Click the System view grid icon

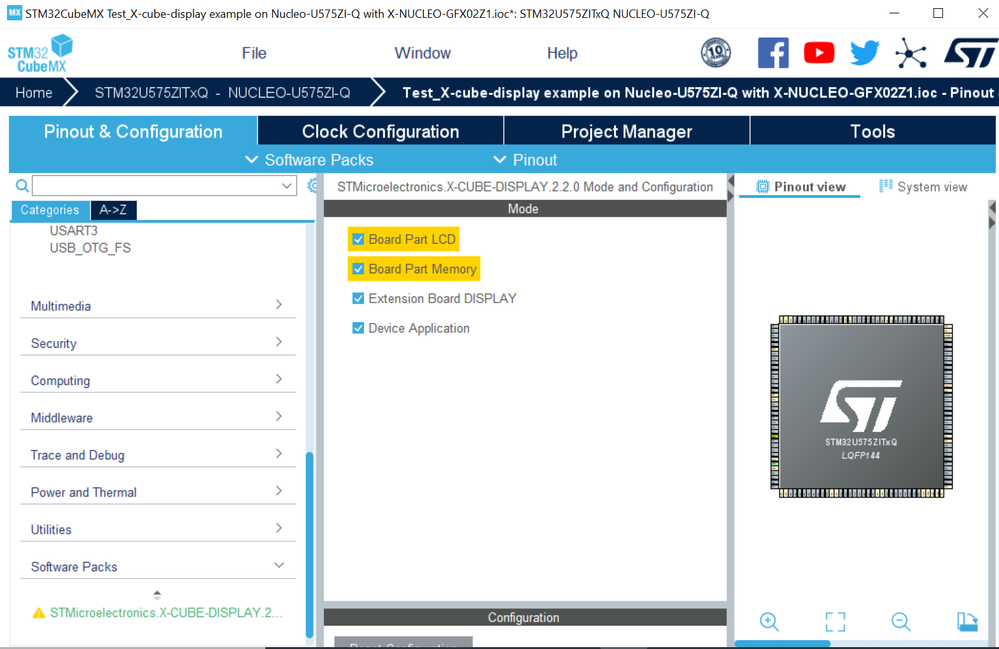886,186
